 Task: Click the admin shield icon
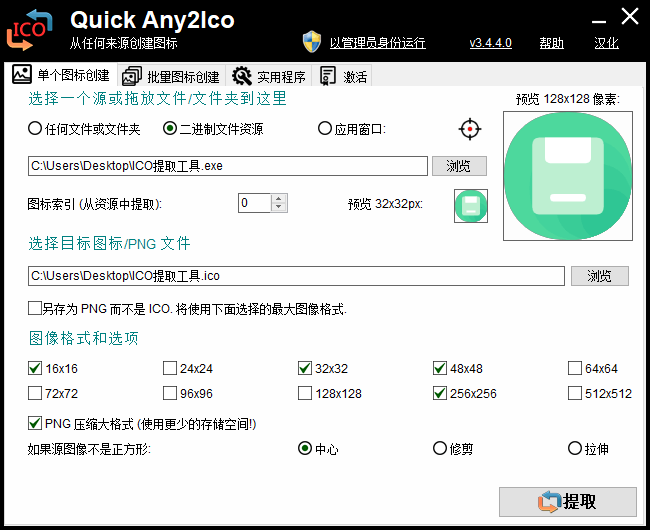[312, 42]
